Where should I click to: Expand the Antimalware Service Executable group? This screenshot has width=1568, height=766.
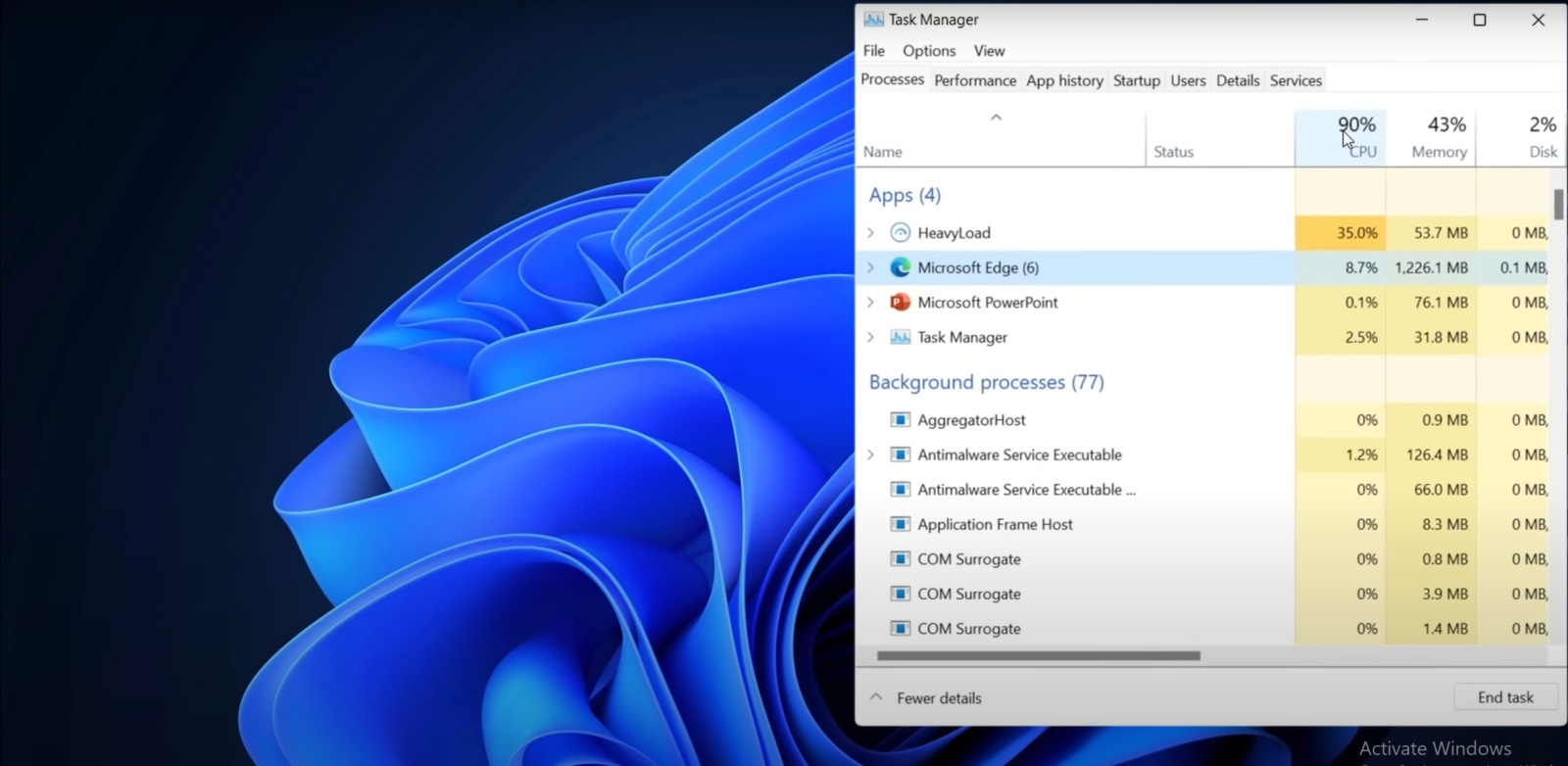tap(870, 455)
